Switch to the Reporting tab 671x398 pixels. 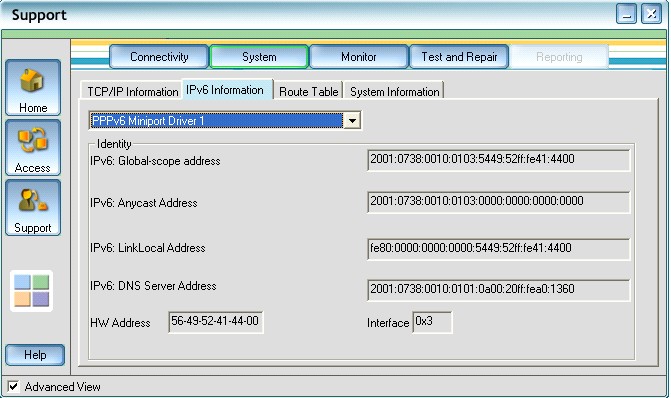point(559,57)
